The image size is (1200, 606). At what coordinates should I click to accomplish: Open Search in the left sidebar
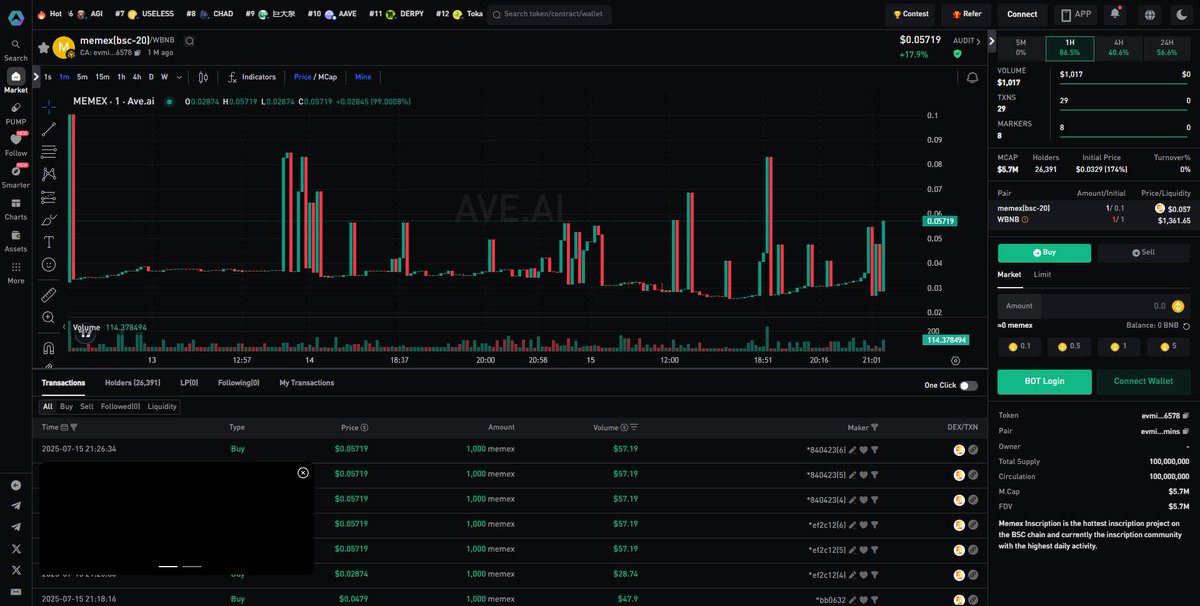coord(16,50)
